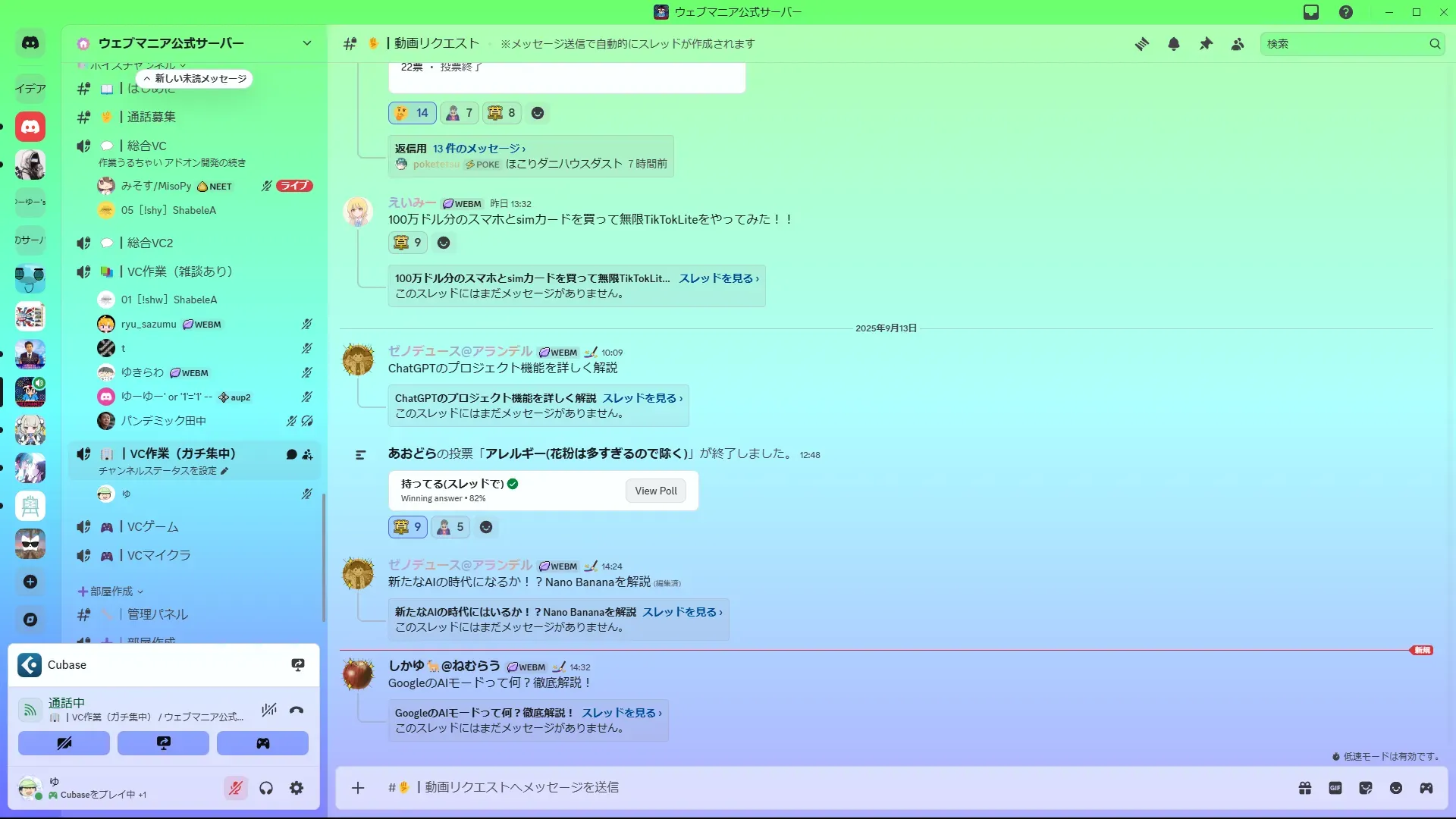This screenshot has width=1456, height=819.
Task: Open the thread with 13 件のメッセージ
Action: tap(479, 149)
